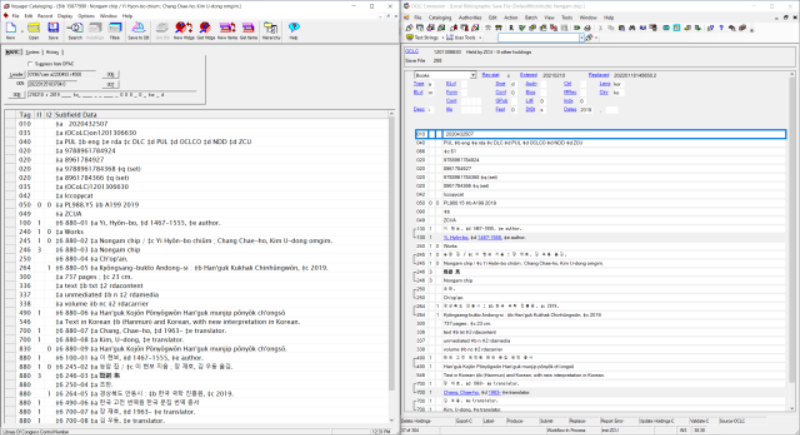
Task: Open the Tools menu in Connexion
Action: [x=567, y=17]
